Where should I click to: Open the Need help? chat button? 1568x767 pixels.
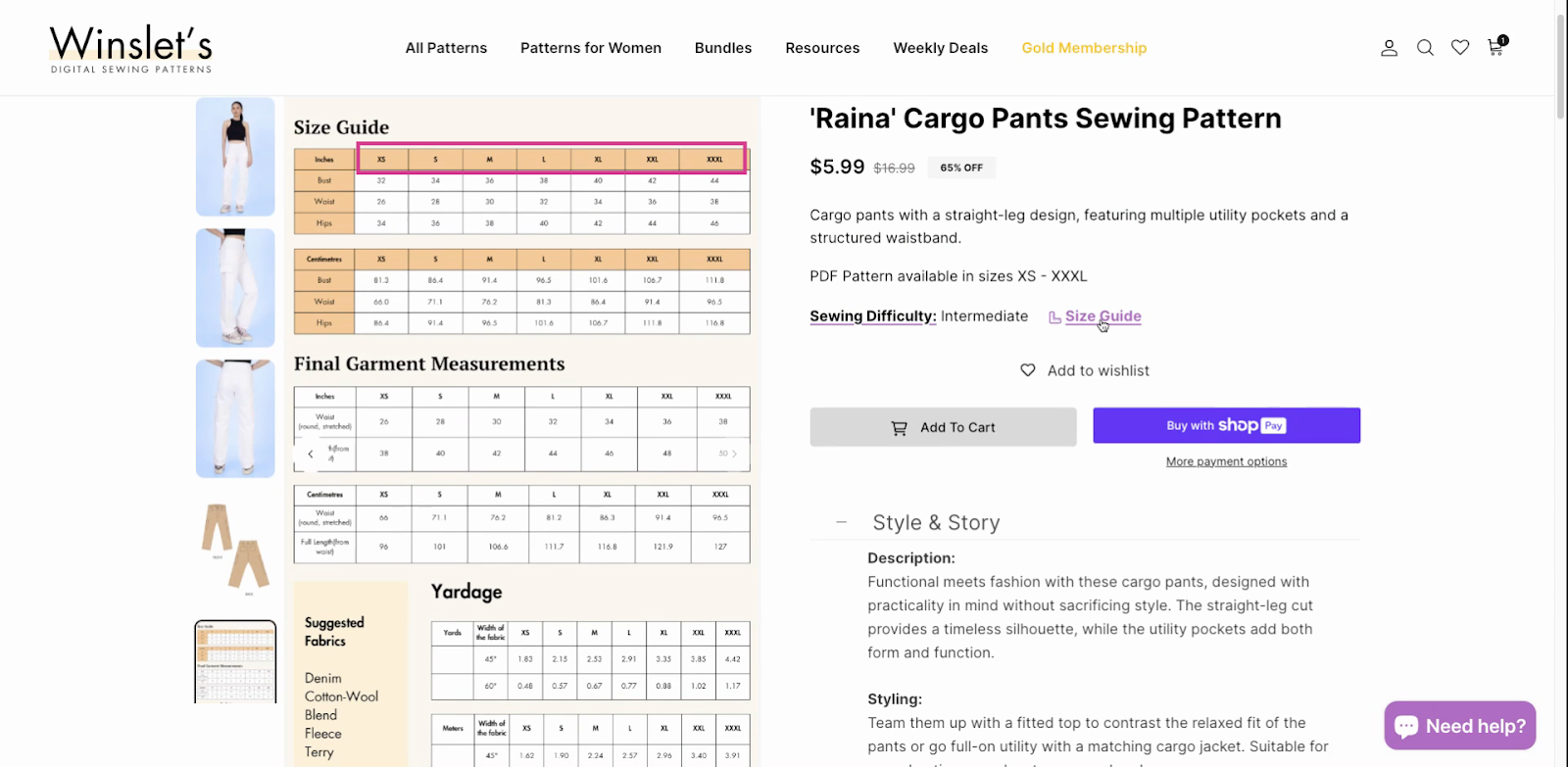coord(1460,726)
